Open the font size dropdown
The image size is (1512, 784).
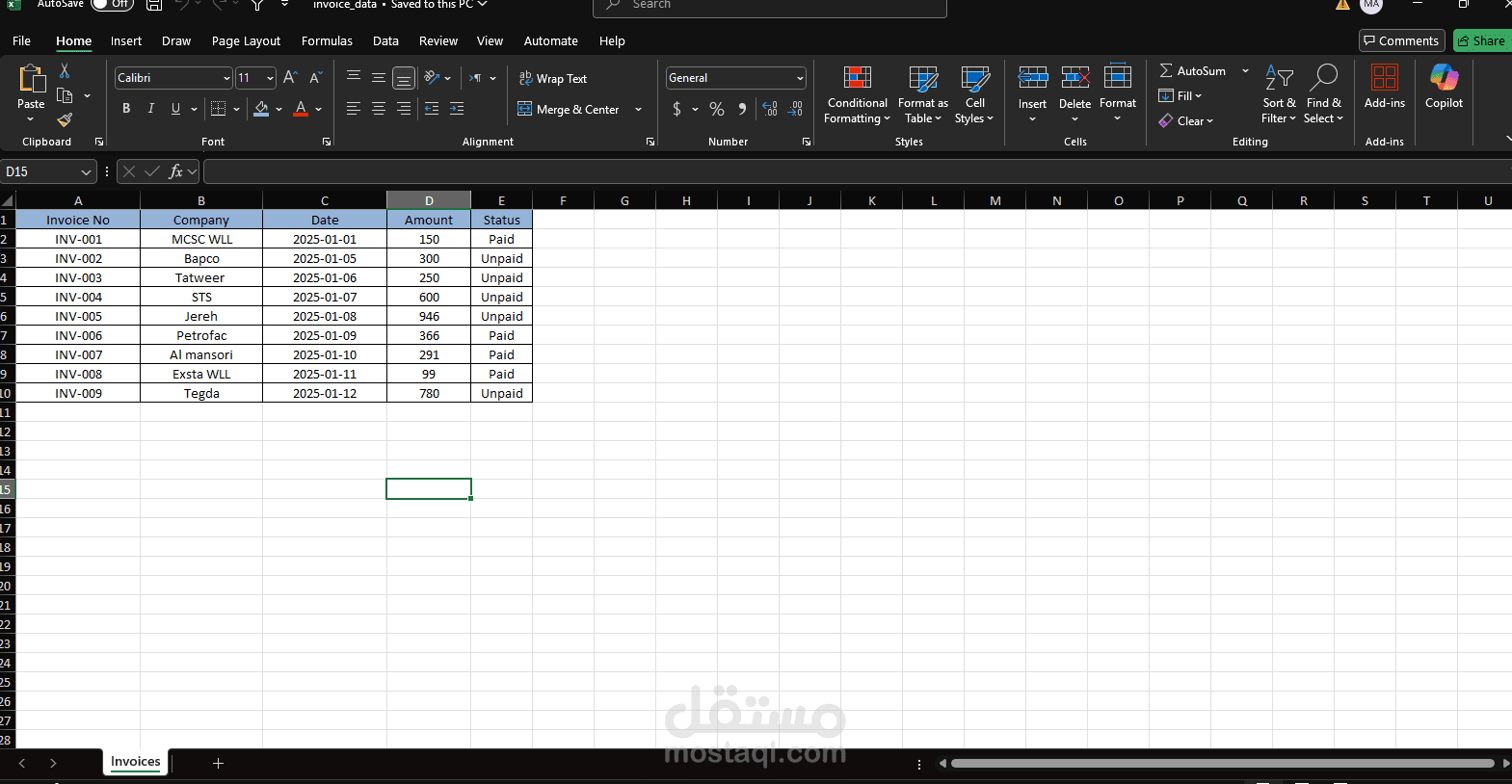(x=270, y=78)
